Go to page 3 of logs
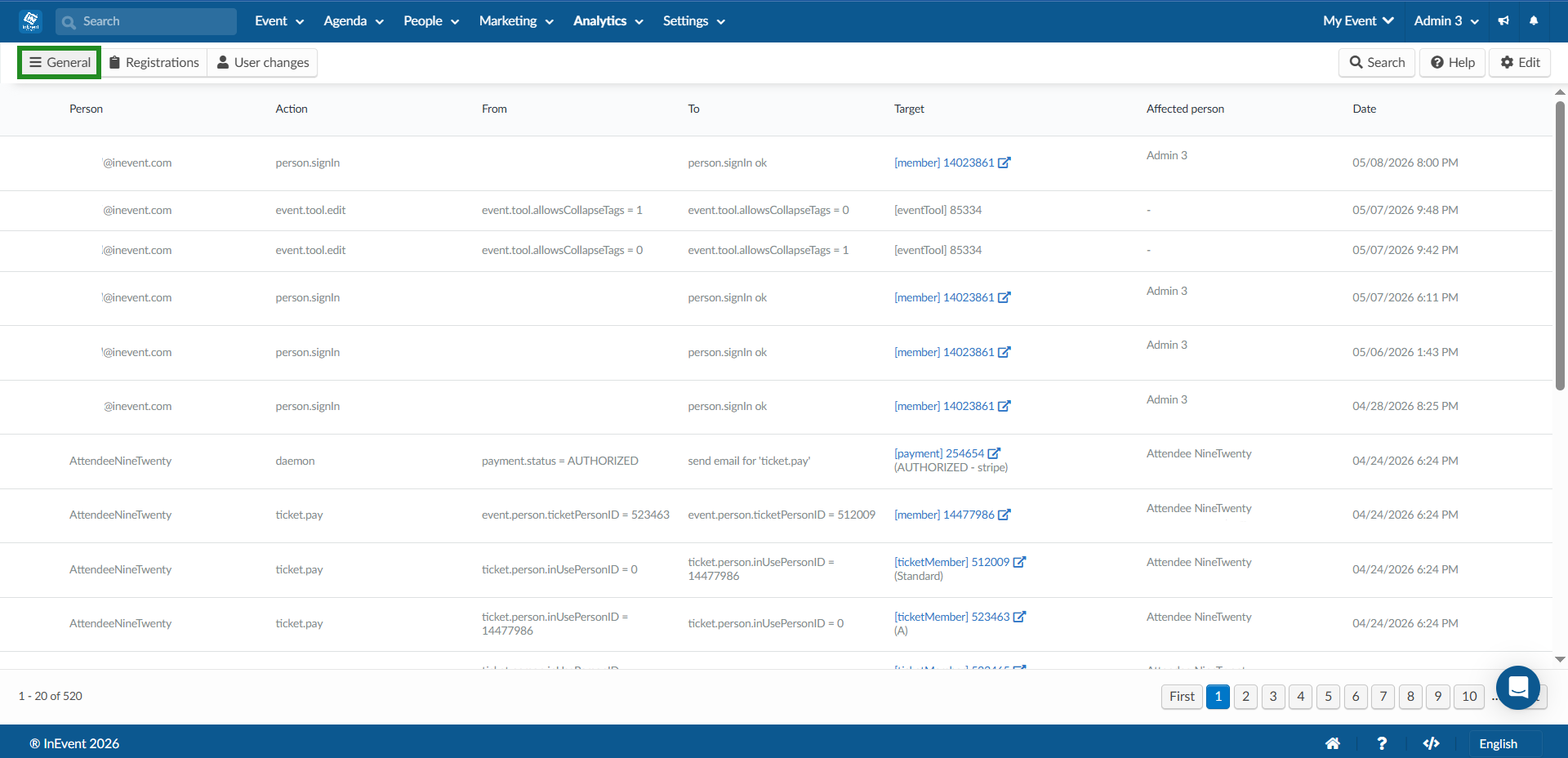This screenshot has height=758, width=1568. (x=1273, y=696)
